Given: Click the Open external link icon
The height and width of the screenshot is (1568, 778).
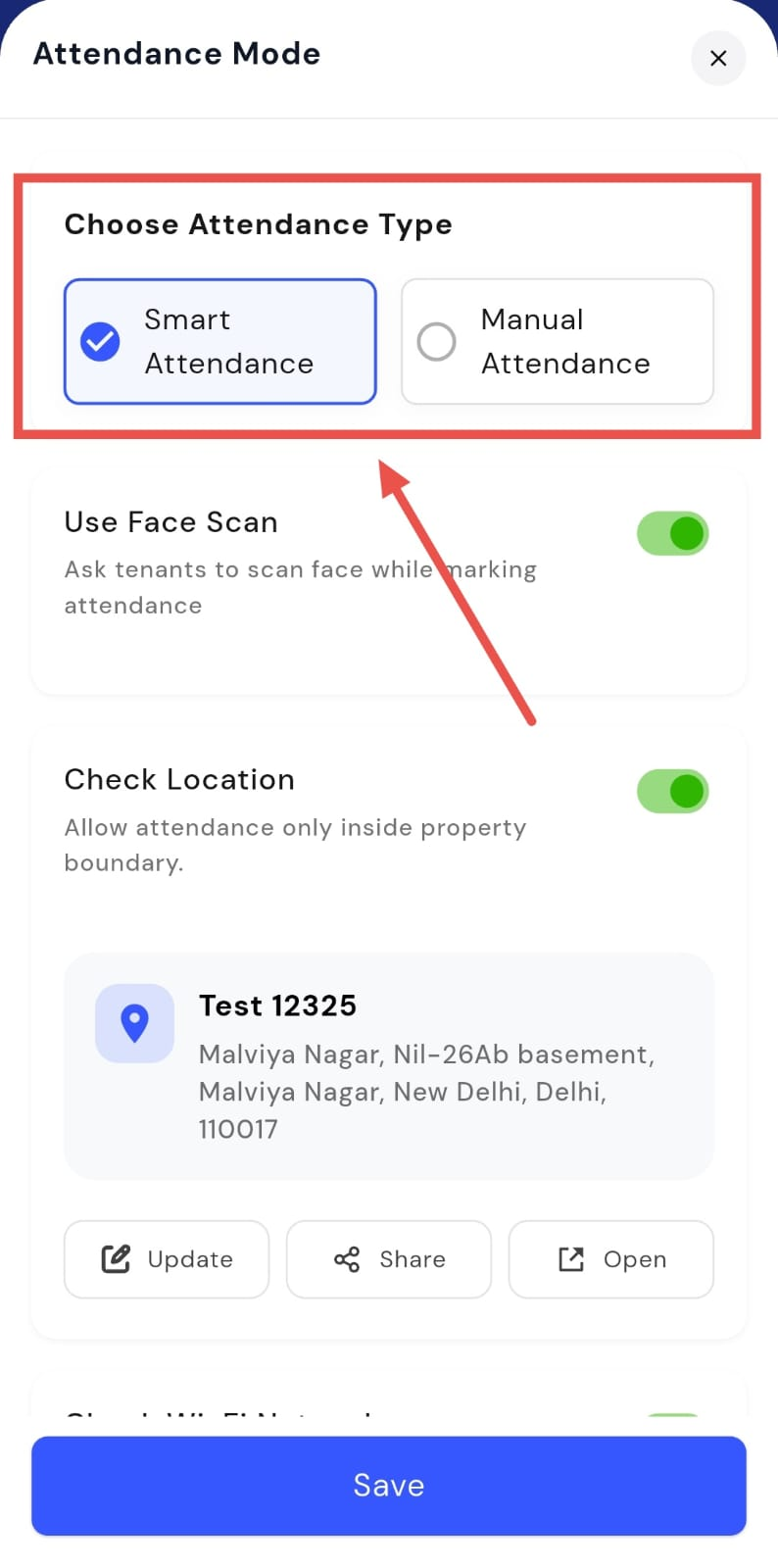Looking at the screenshot, I should pyautogui.click(x=570, y=1259).
